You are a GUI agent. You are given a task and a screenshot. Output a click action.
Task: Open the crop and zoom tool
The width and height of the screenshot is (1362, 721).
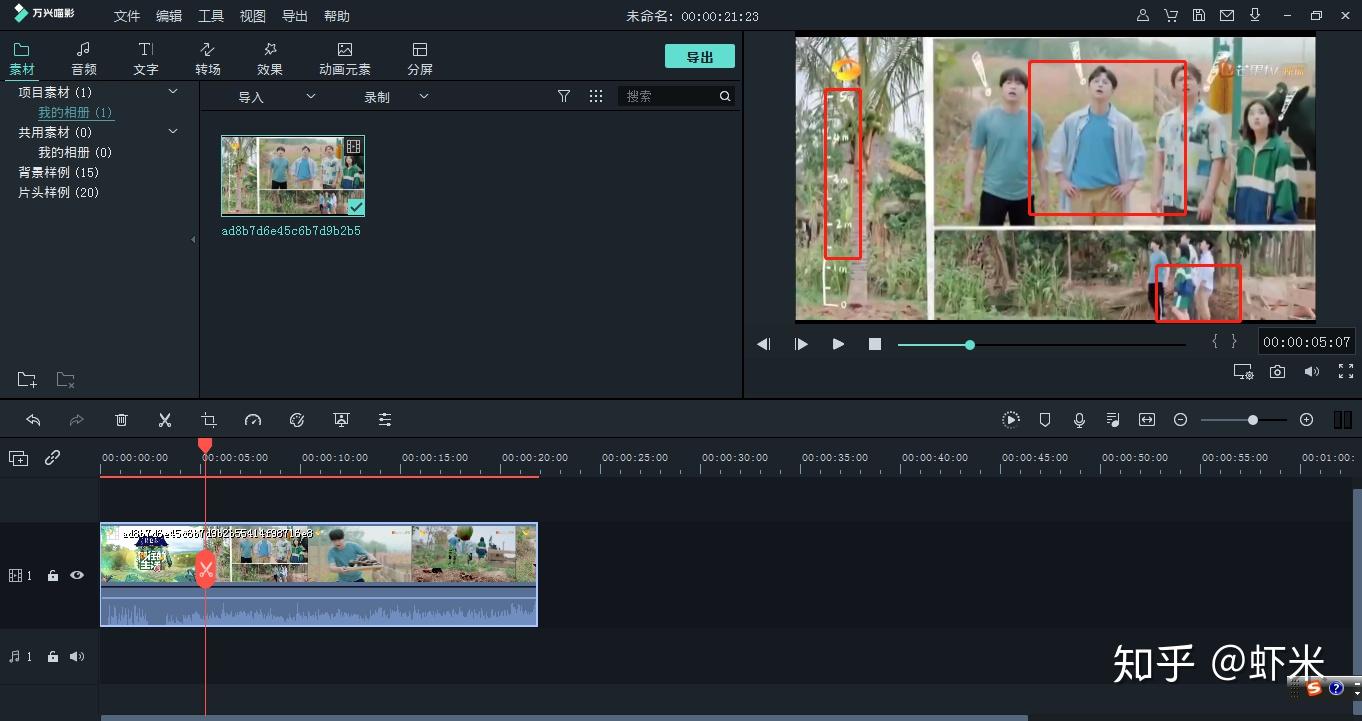(x=209, y=420)
